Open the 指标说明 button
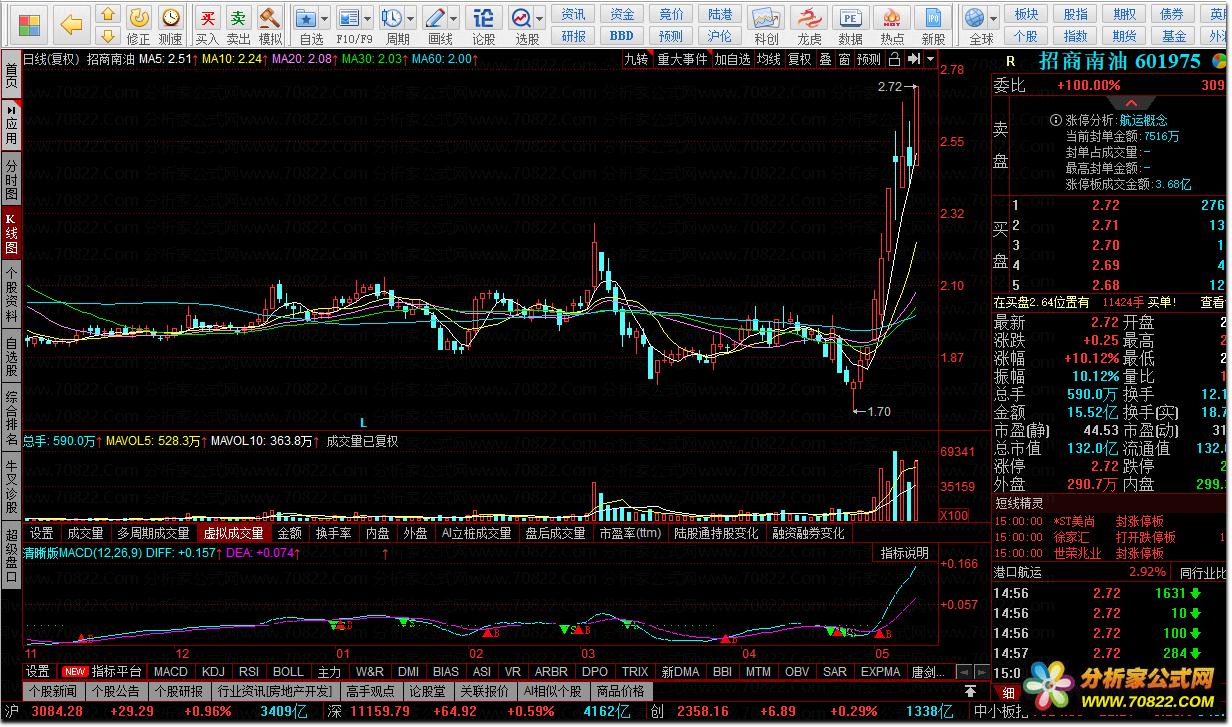Viewport: 1232px width, 727px height. [904, 553]
